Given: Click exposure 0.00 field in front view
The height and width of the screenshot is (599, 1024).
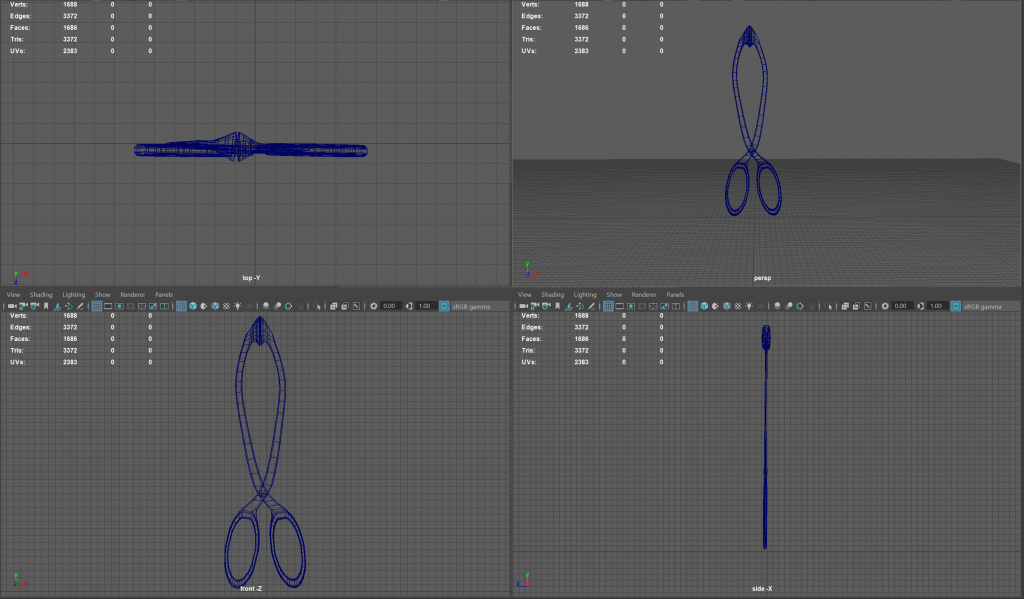Looking at the screenshot, I should (390, 306).
